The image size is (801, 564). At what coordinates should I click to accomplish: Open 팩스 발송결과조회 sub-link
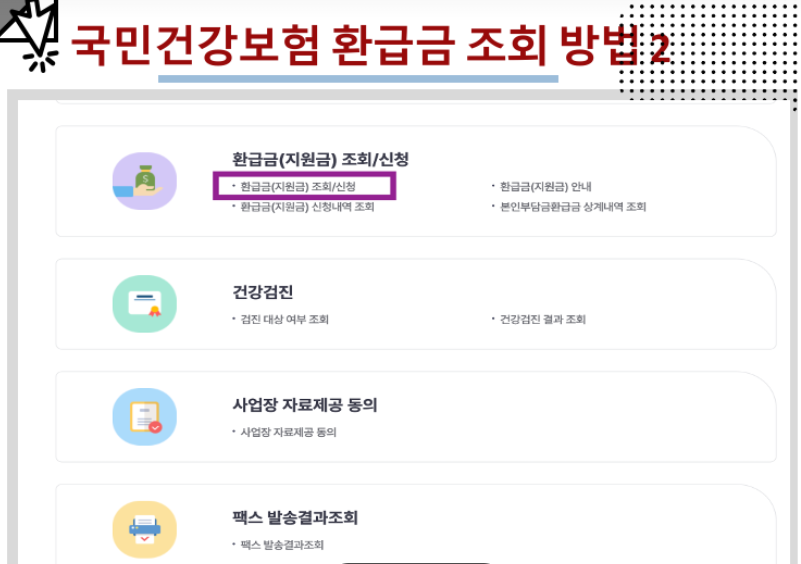click(x=282, y=545)
